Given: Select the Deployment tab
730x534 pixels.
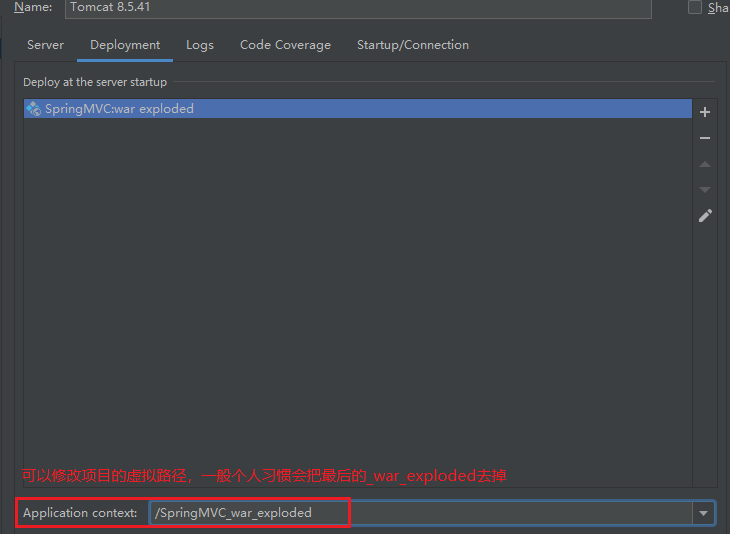Looking at the screenshot, I should coord(125,45).
